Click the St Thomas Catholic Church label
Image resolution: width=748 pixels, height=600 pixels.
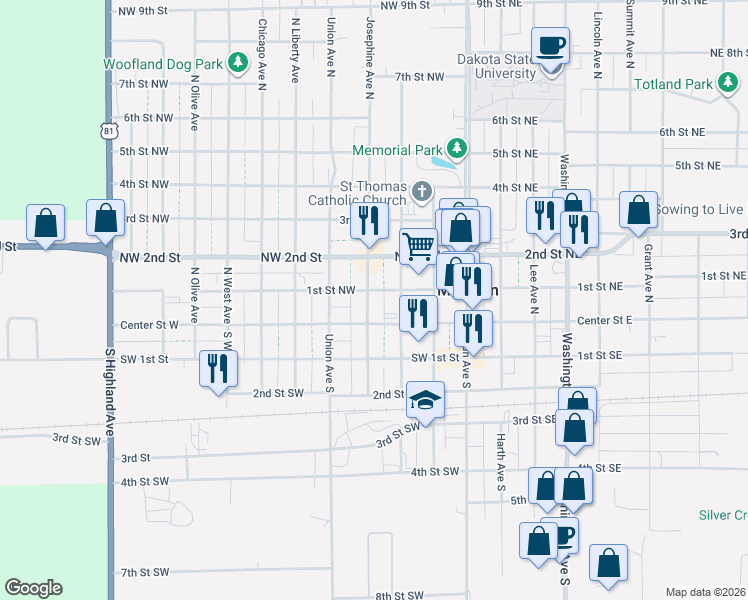[357, 193]
